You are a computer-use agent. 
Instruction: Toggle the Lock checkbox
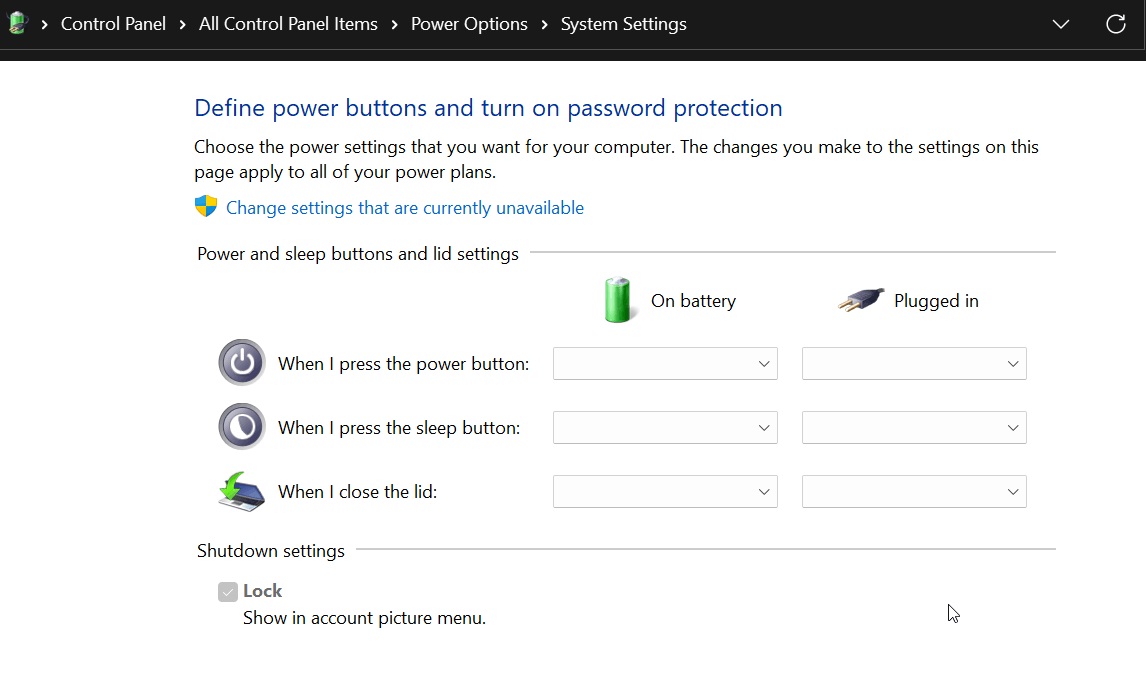(228, 592)
